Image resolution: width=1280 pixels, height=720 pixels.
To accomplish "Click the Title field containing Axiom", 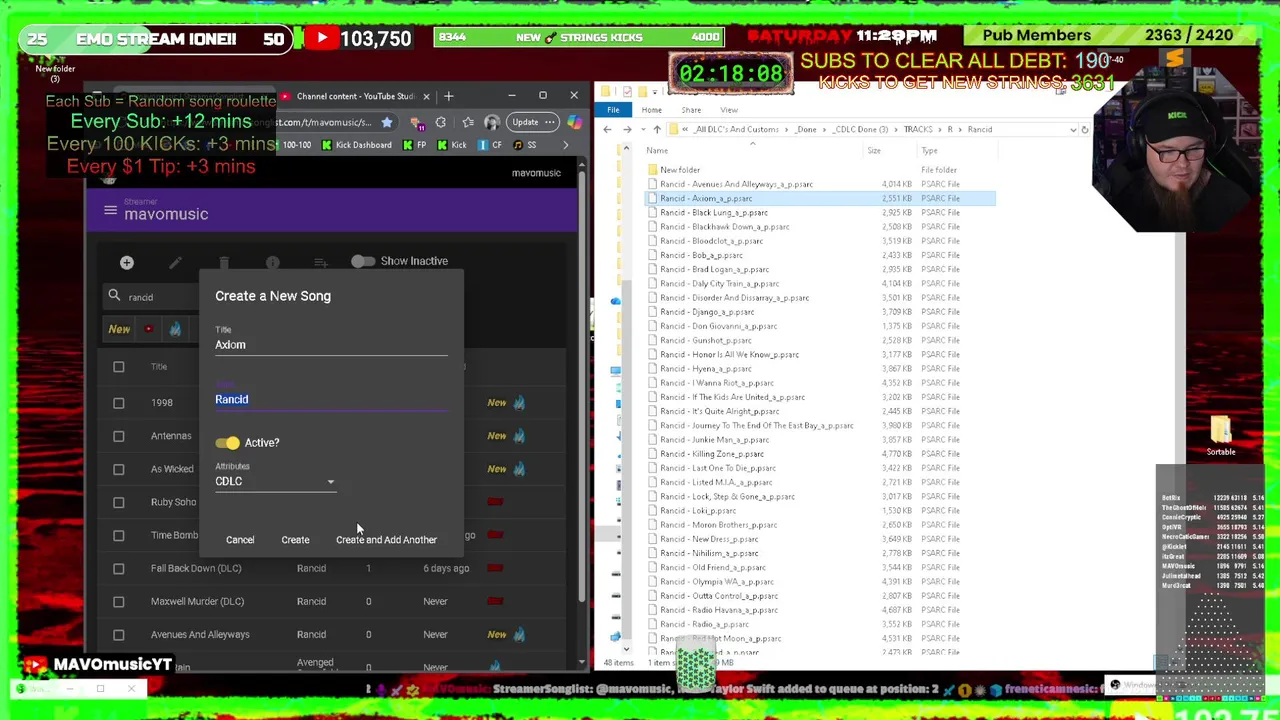I will 331,344.
